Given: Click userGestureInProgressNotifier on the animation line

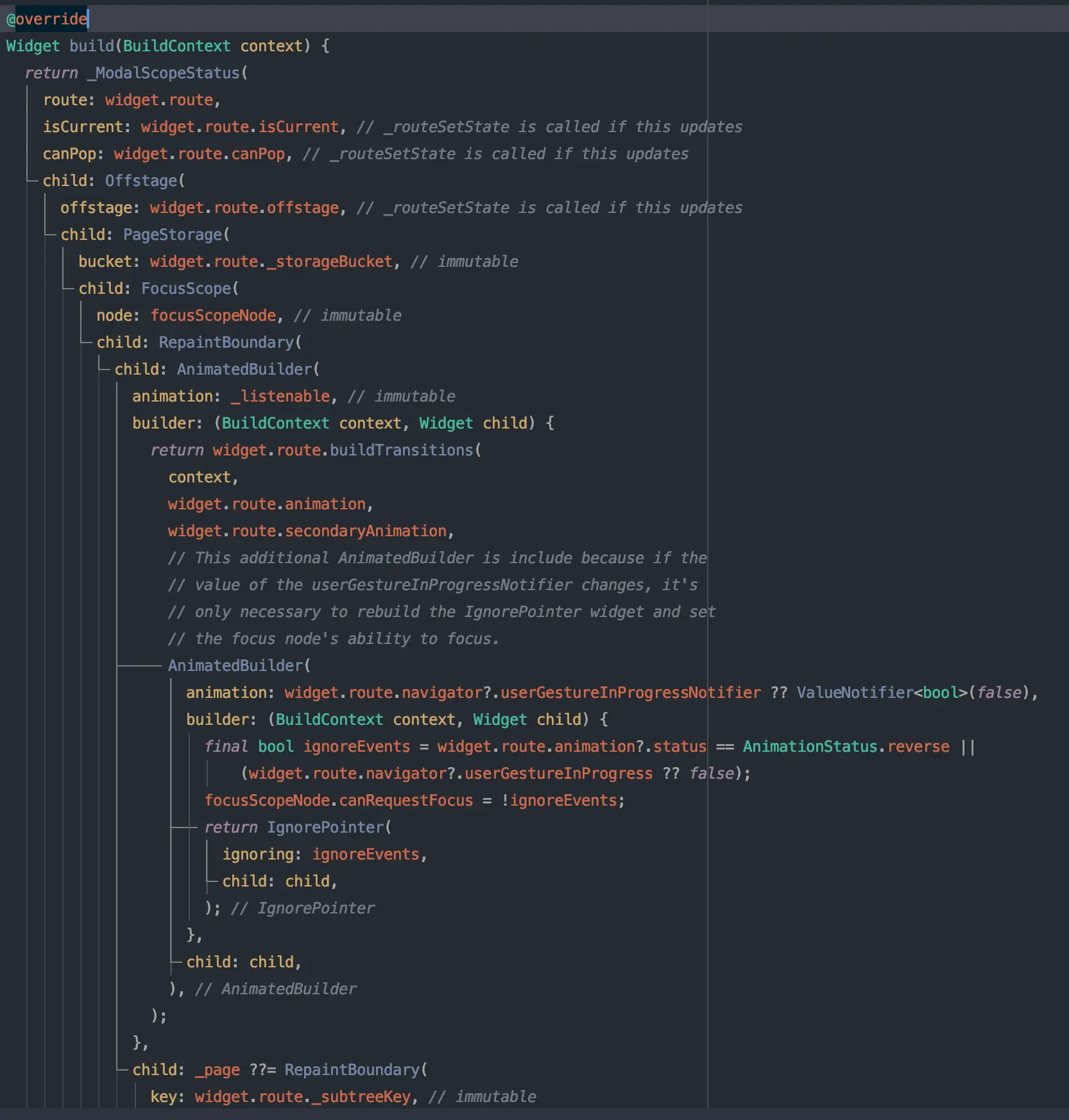Looking at the screenshot, I should (x=631, y=693).
